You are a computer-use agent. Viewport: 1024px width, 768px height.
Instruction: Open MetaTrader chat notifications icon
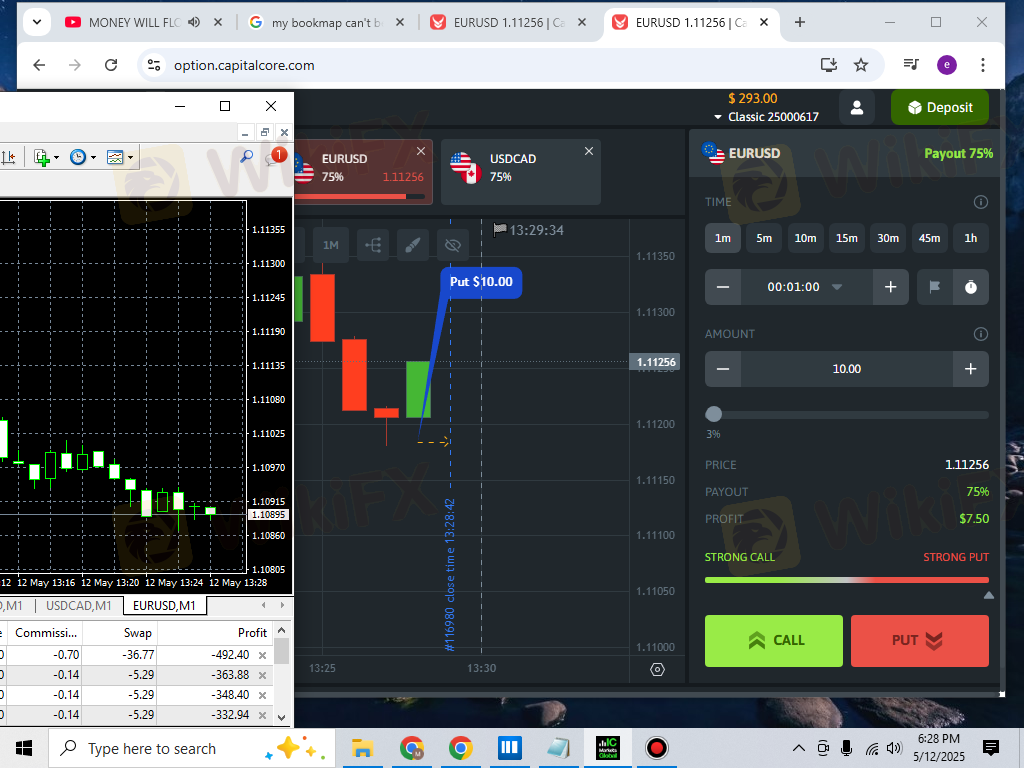[x=275, y=157]
